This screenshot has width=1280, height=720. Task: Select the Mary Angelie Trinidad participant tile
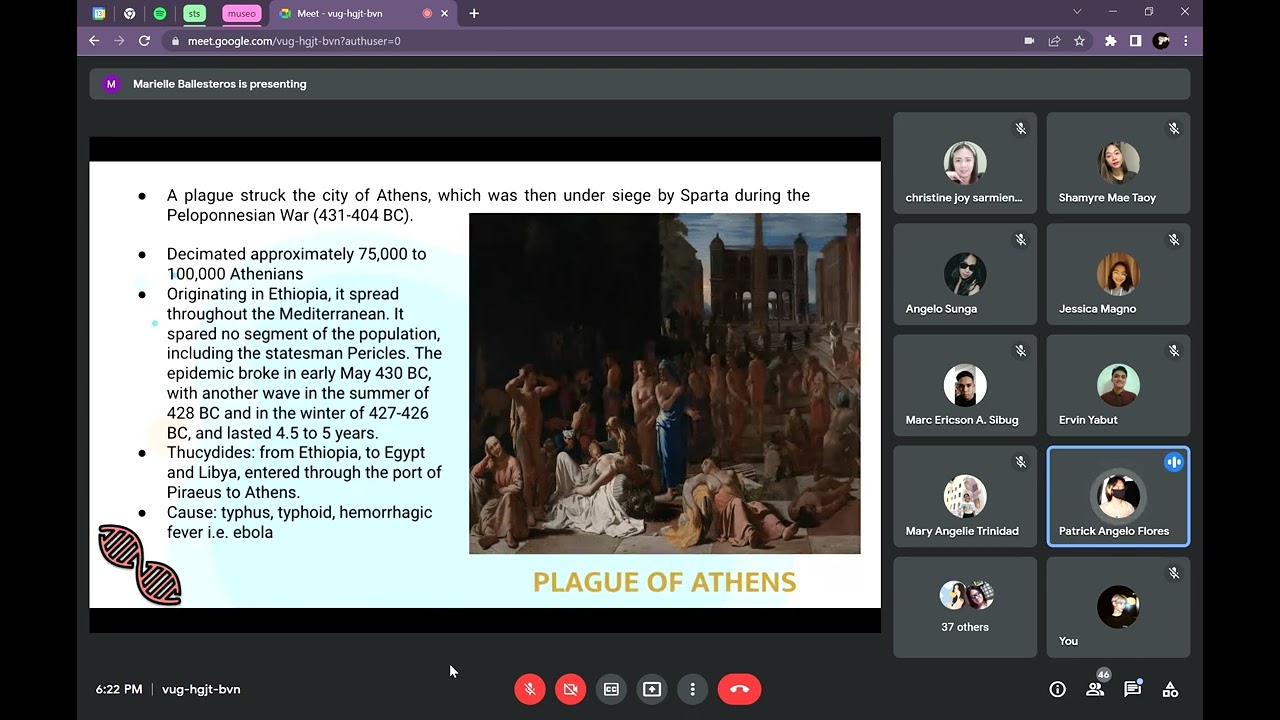click(x=965, y=496)
